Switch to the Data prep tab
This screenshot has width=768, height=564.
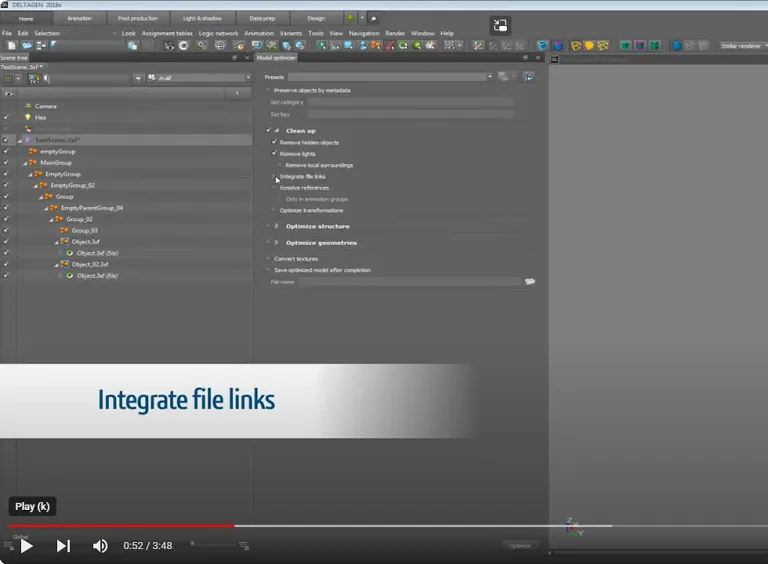(262, 18)
